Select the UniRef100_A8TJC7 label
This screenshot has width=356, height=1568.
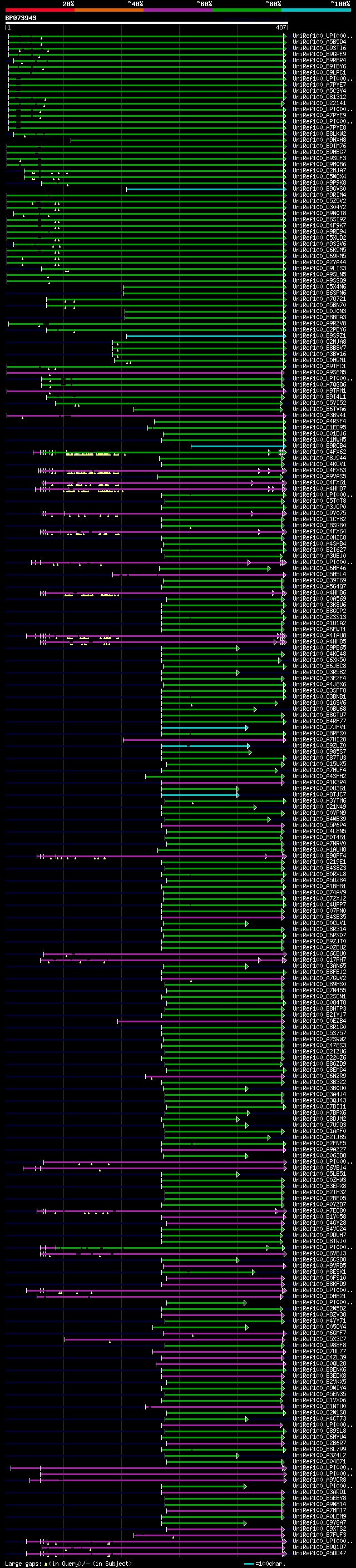pos(319,794)
